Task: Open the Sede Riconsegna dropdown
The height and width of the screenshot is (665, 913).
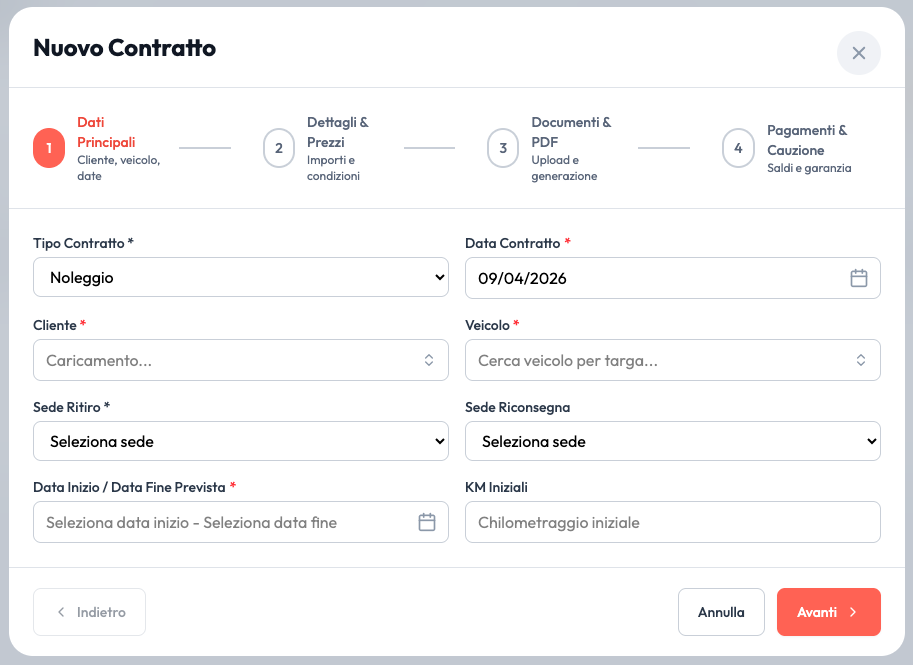Action: coord(672,440)
